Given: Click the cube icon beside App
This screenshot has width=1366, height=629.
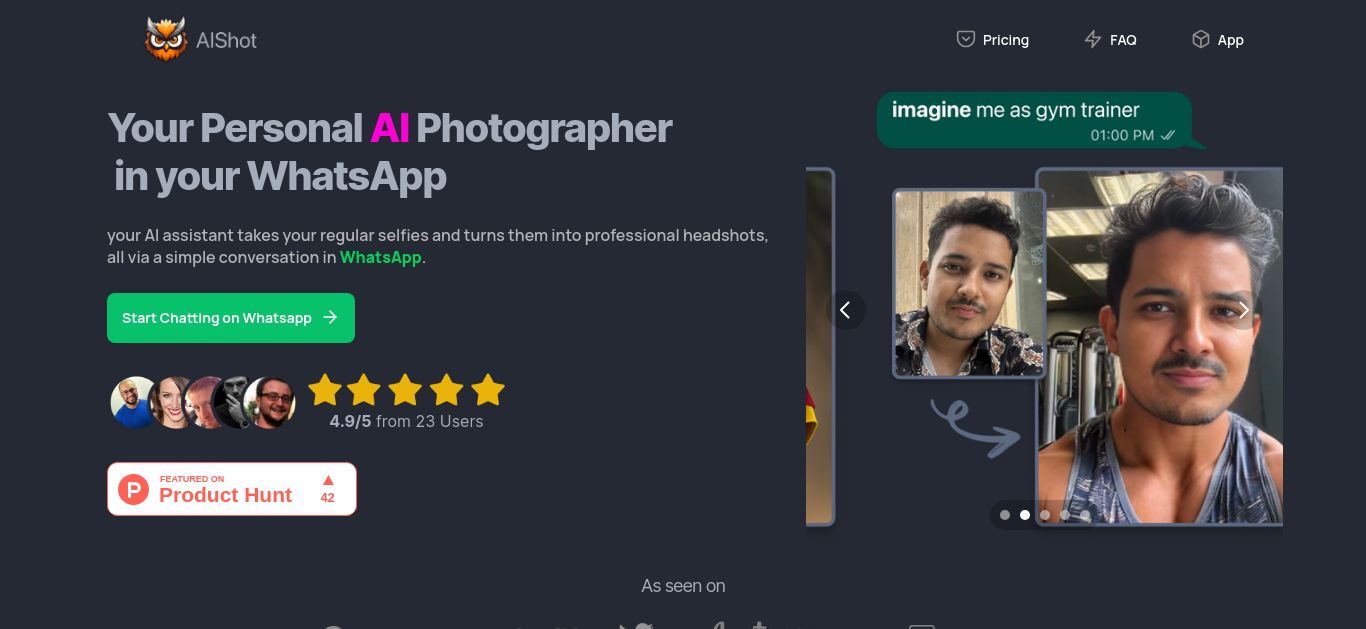Looking at the screenshot, I should 1200,39.
